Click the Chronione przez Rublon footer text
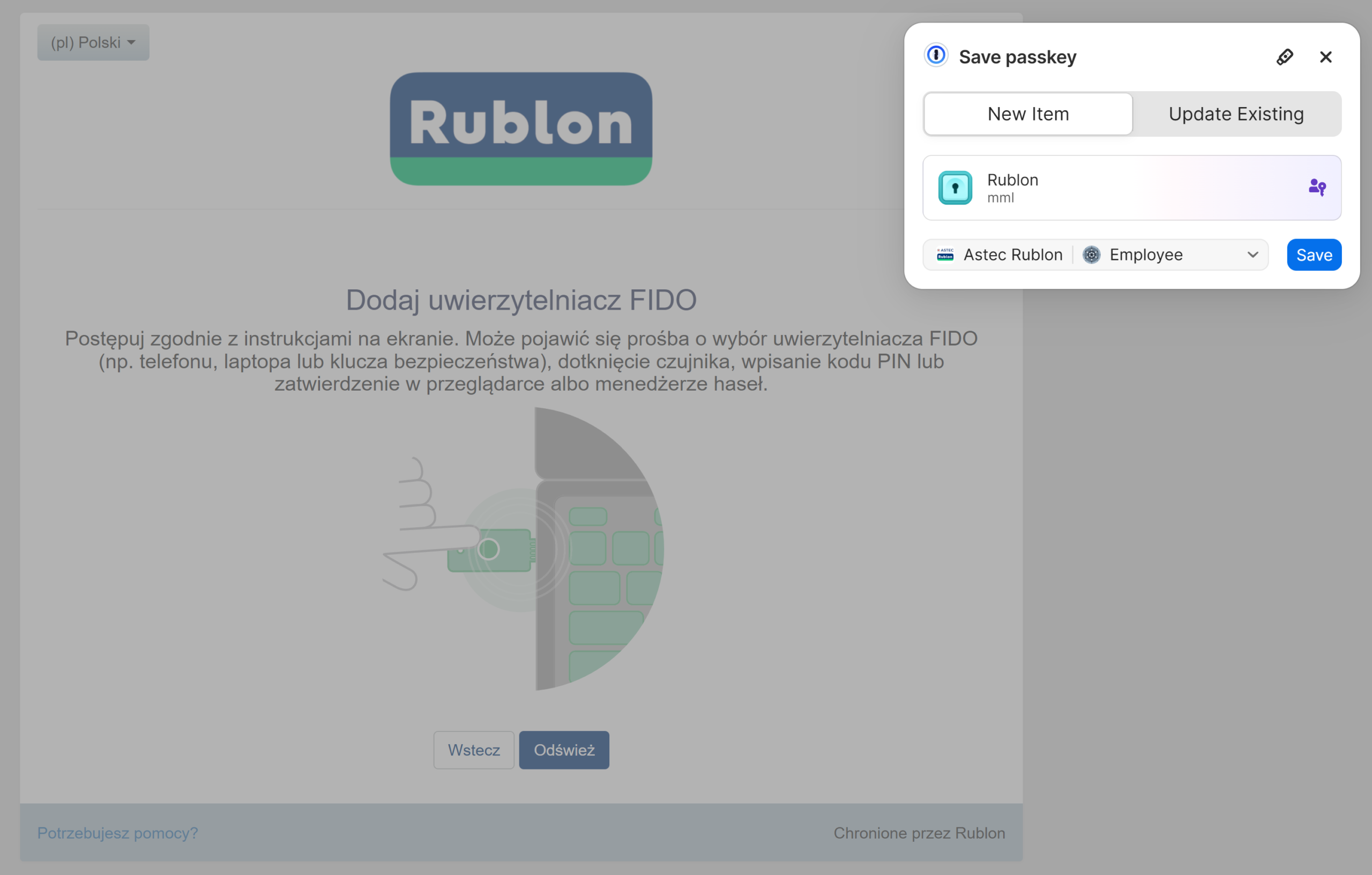Viewport: 1372px width, 875px height. click(x=919, y=833)
